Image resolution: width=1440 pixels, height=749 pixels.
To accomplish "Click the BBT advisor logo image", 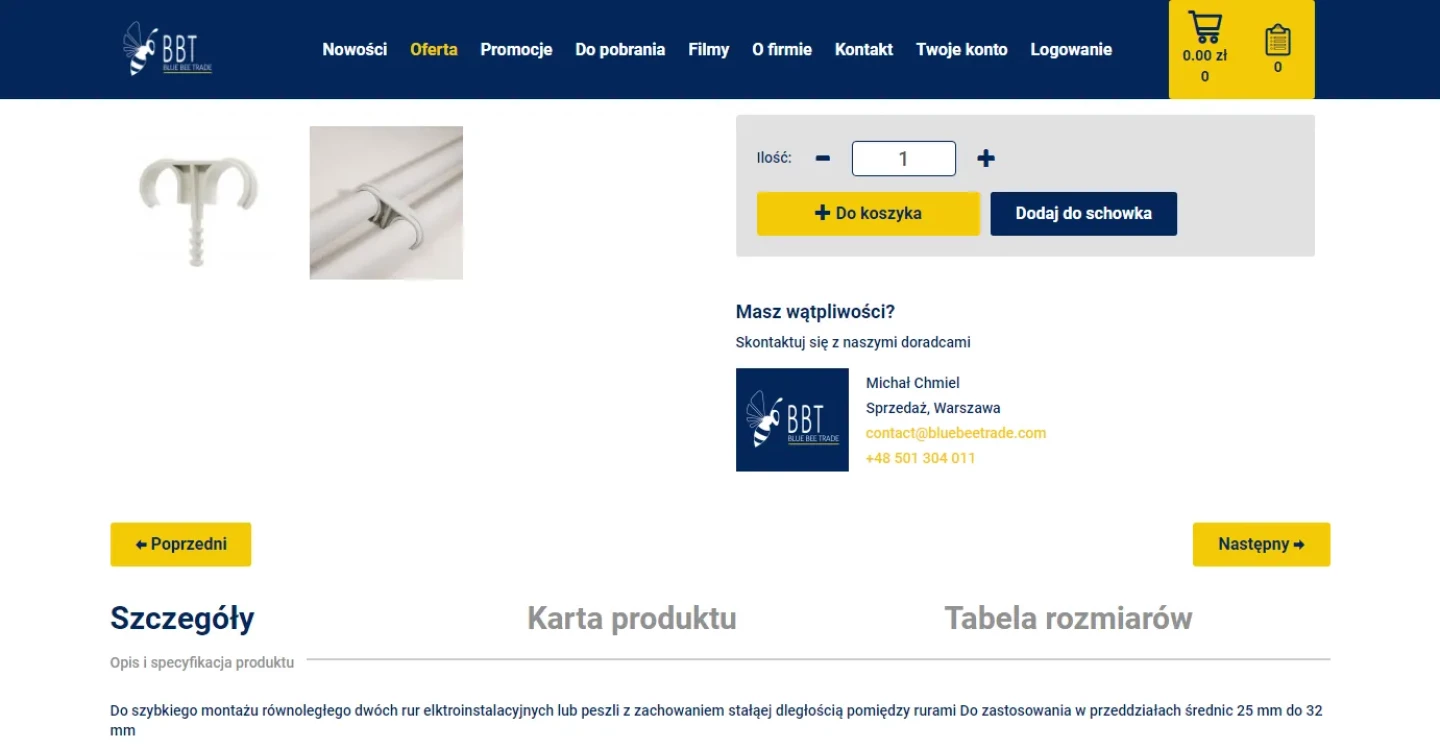I will tap(792, 420).
